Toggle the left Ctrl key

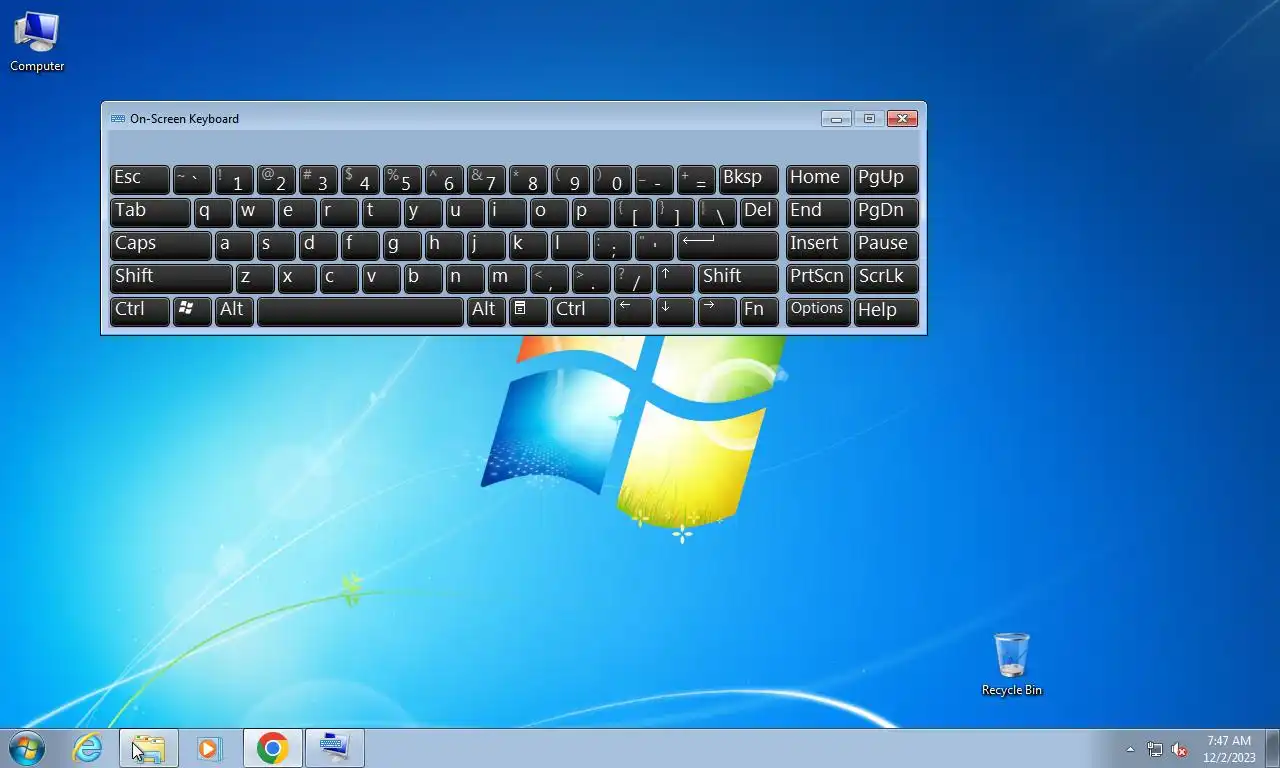[x=139, y=311]
